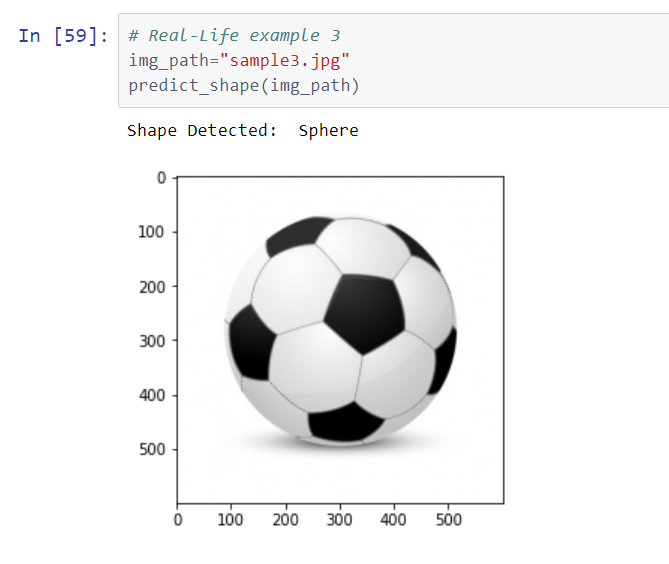Image resolution: width=669 pixels, height=564 pixels.
Task: Click the x-axis tick label 400
Action: click(393, 520)
